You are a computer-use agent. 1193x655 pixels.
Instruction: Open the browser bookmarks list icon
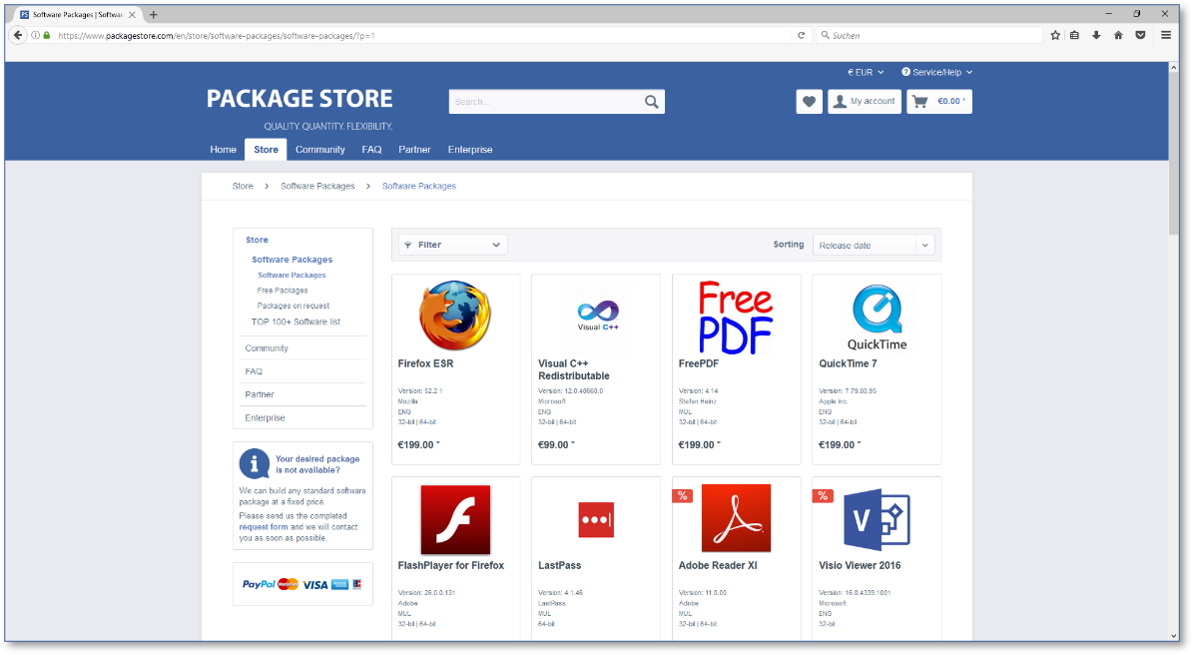[1074, 35]
